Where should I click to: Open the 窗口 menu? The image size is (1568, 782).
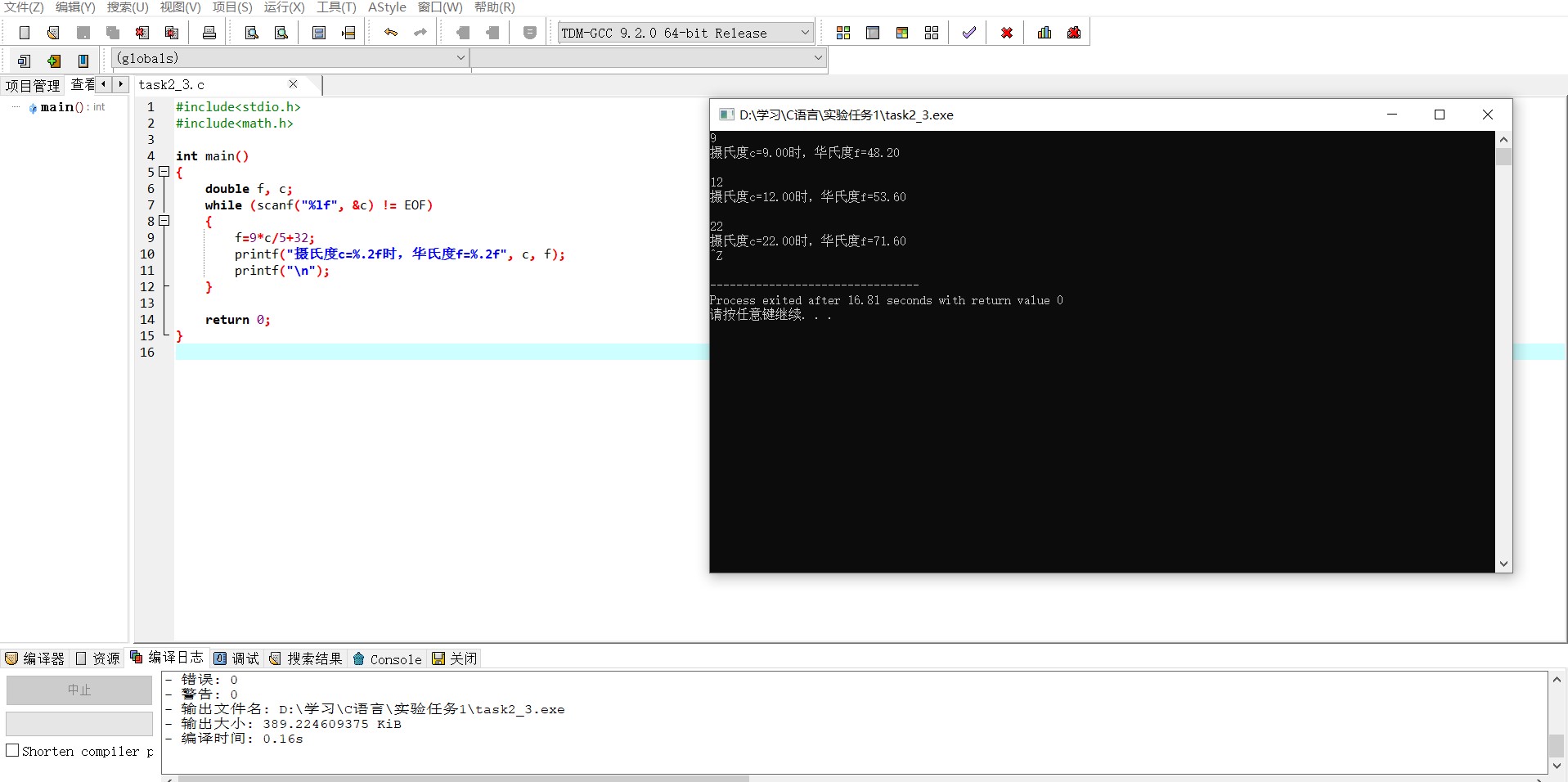[440, 7]
